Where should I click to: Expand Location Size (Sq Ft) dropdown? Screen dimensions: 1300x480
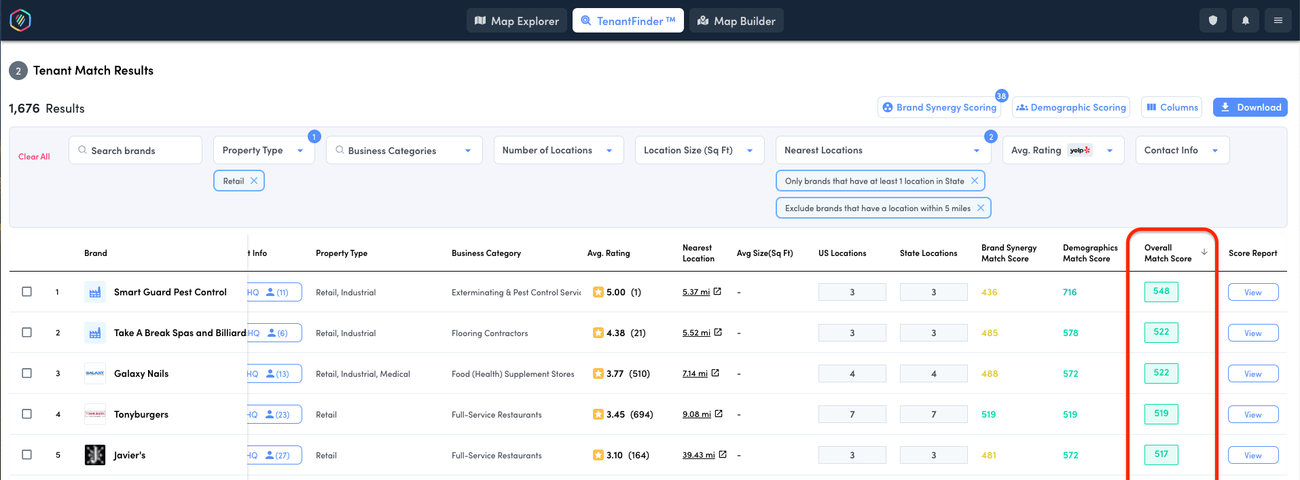pyautogui.click(x=700, y=150)
